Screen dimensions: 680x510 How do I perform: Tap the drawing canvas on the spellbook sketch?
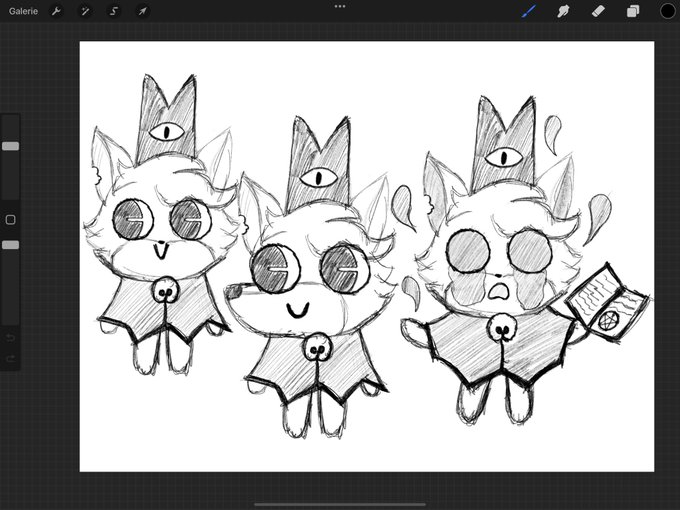click(607, 302)
